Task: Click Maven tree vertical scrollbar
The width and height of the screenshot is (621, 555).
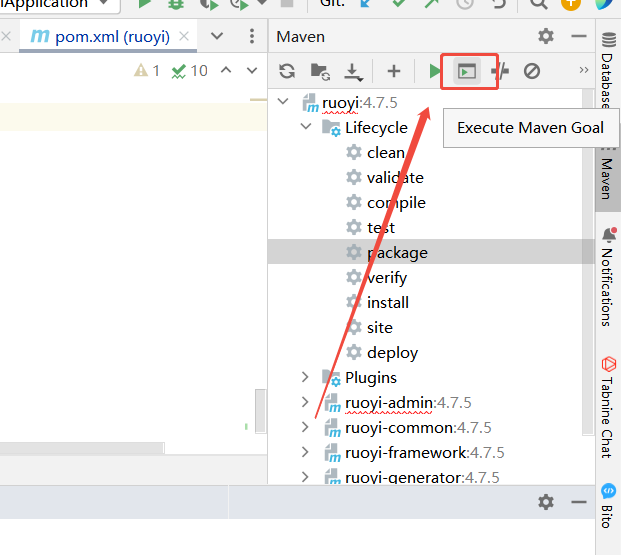Action: tap(588, 261)
